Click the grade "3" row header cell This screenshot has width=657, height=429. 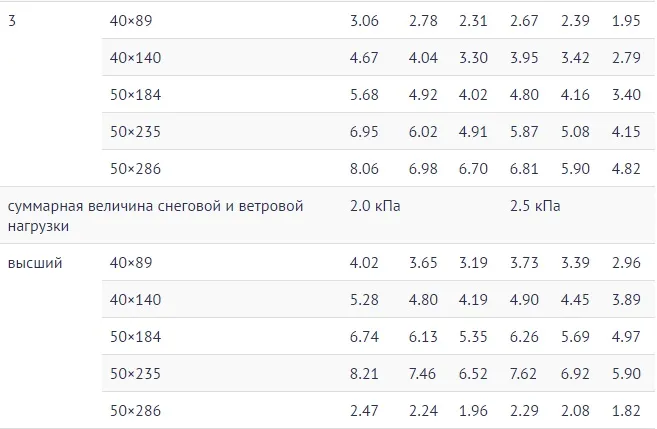(12, 21)
